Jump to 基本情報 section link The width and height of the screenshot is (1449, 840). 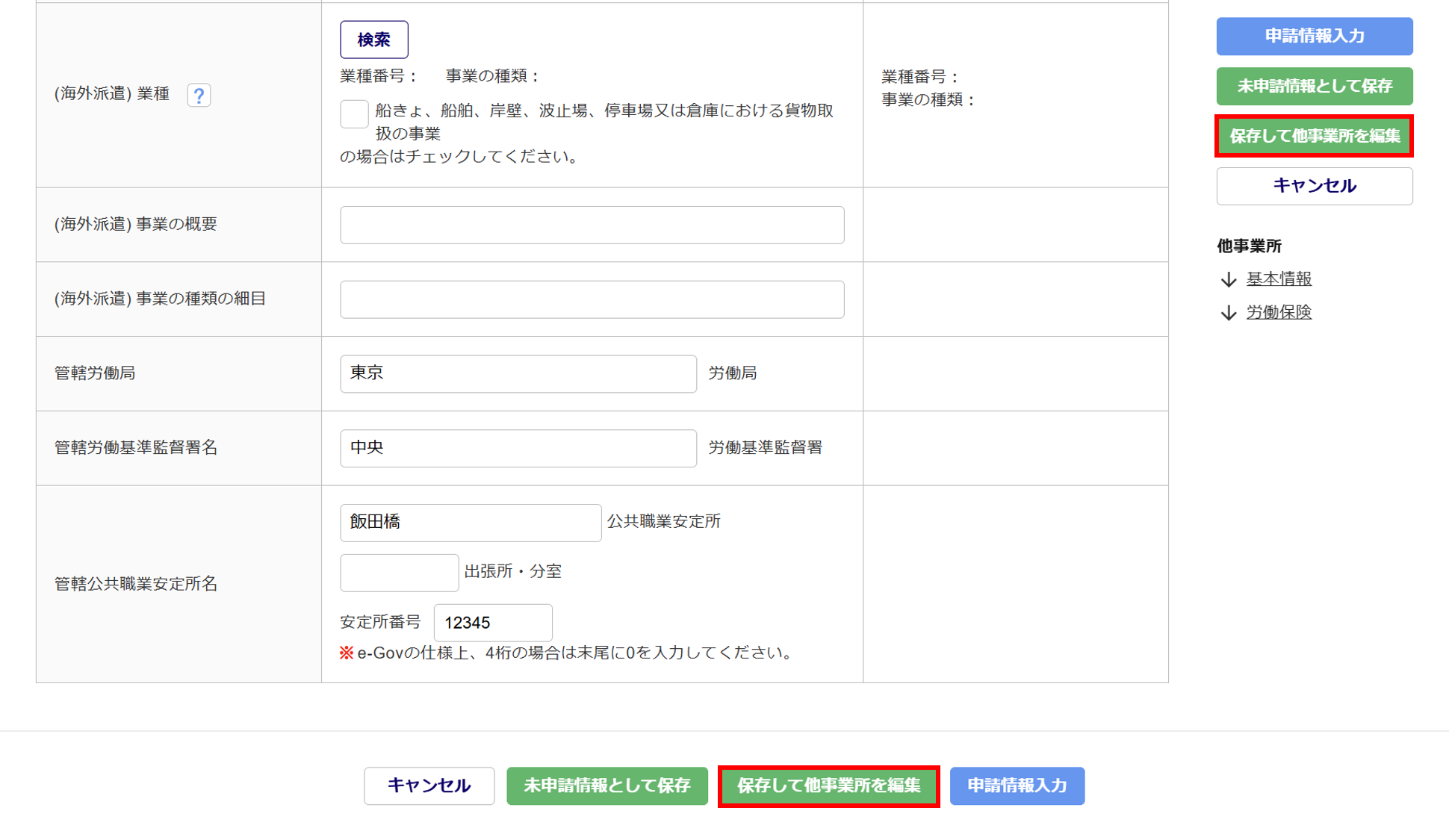tap(1279, 279)
